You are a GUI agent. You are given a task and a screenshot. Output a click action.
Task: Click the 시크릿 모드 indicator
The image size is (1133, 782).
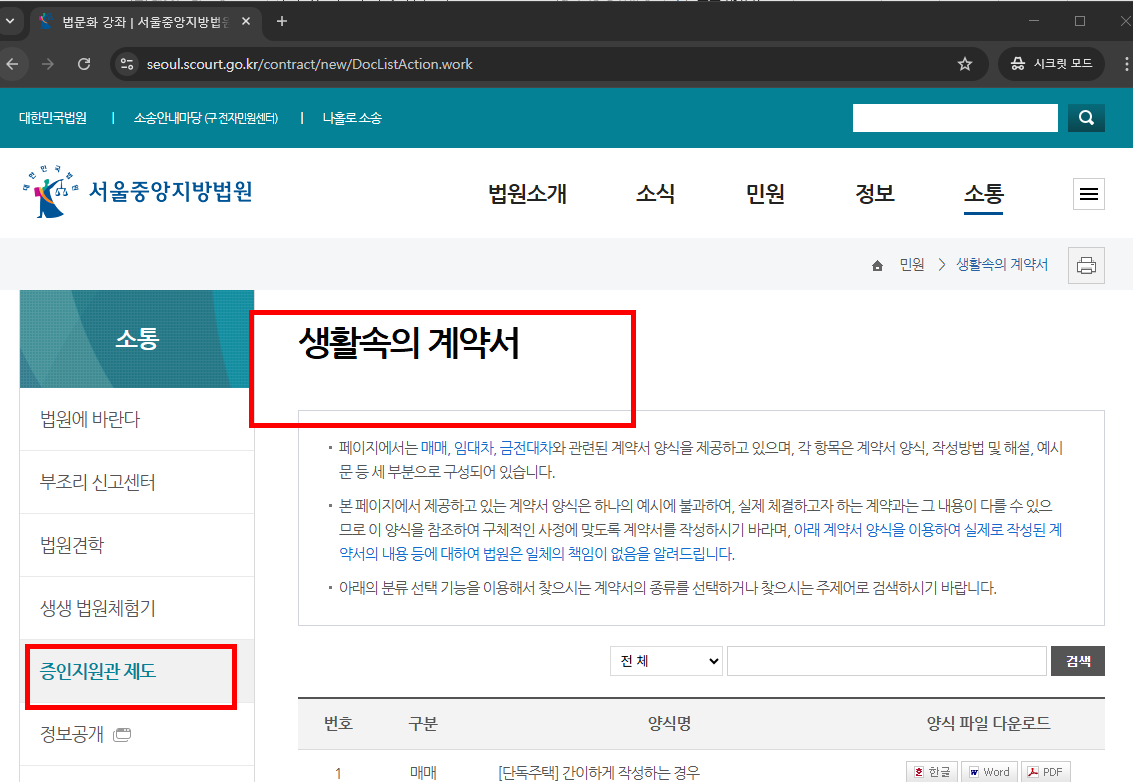[1050, 63]
